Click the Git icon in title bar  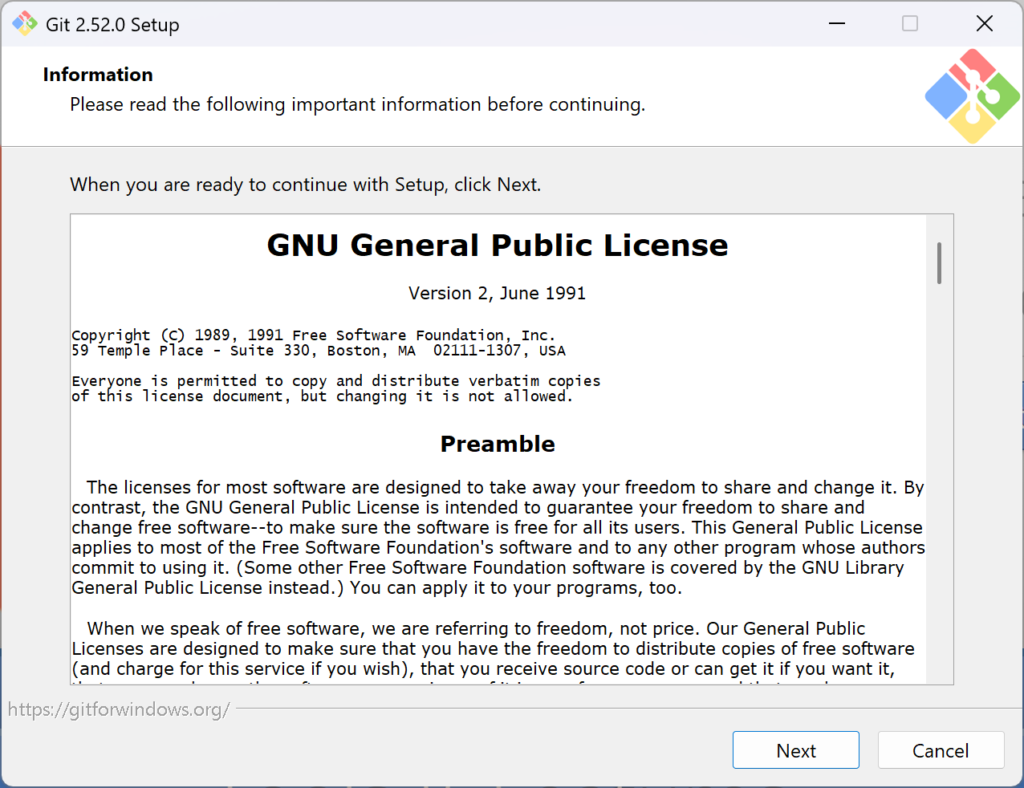point(25,24)
